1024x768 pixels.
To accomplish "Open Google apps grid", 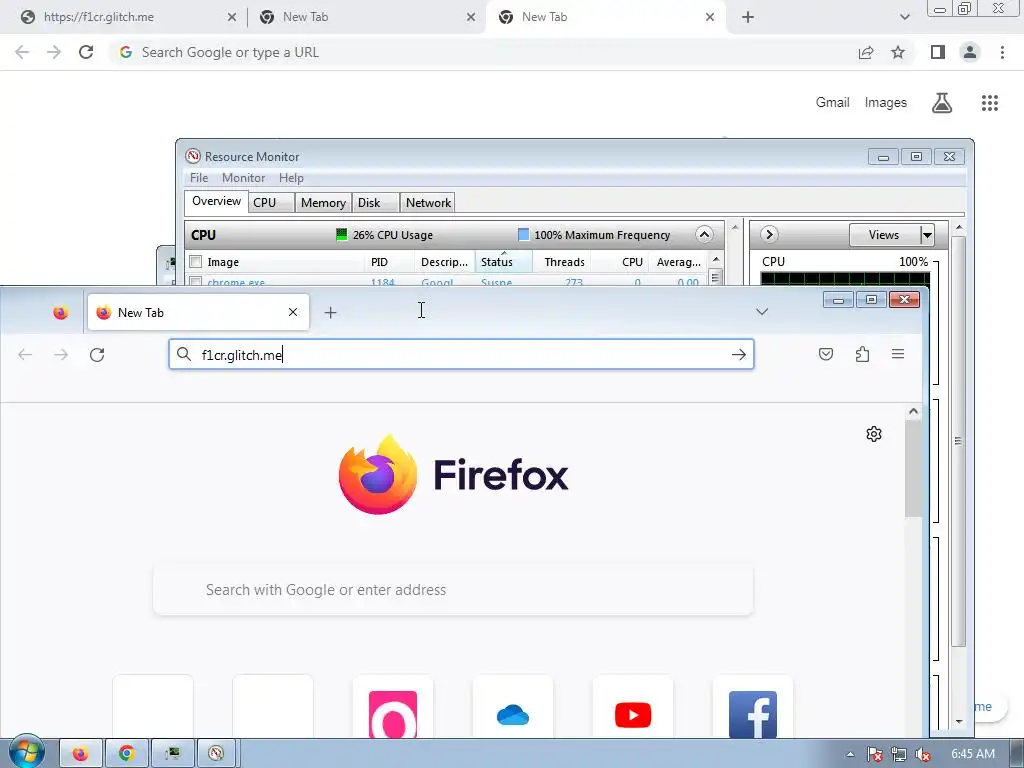I will click(990, 103).
